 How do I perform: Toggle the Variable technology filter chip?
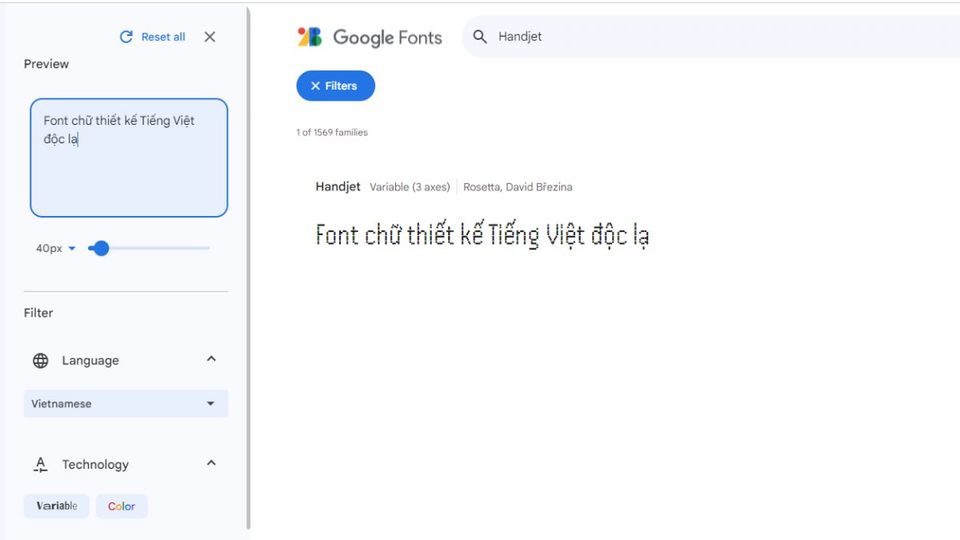point(56,506)
